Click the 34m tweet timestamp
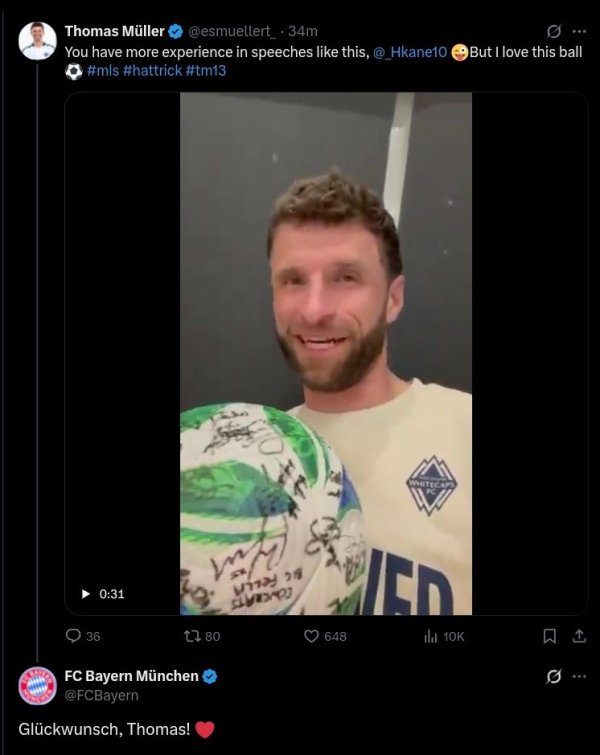Screen dimensions: 600x755 303,31
